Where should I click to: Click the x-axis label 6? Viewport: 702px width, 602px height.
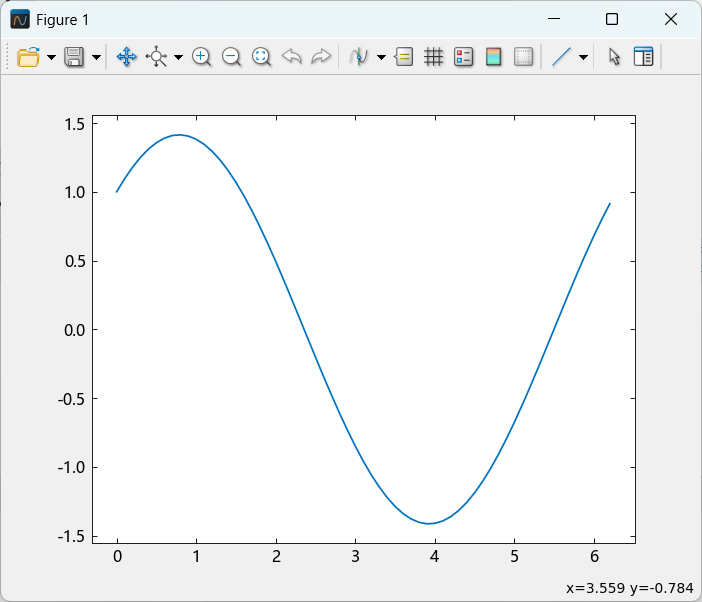tap(594, 556)
